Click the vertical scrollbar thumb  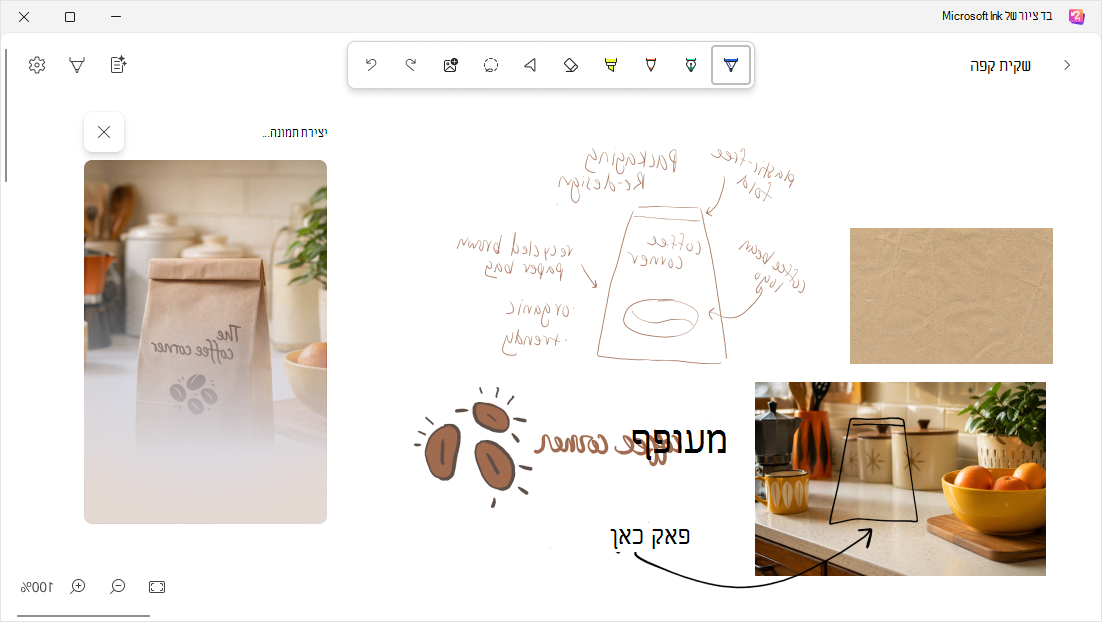6,115
